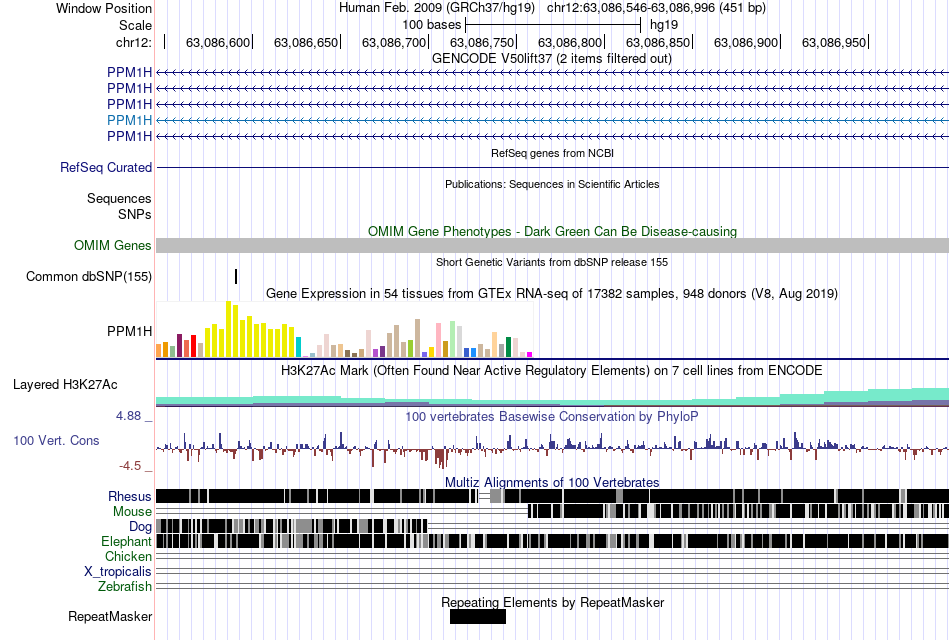Viewport: 950px width, 640px height.
Task: Click the SNPs track label
Action: (135, 215)
